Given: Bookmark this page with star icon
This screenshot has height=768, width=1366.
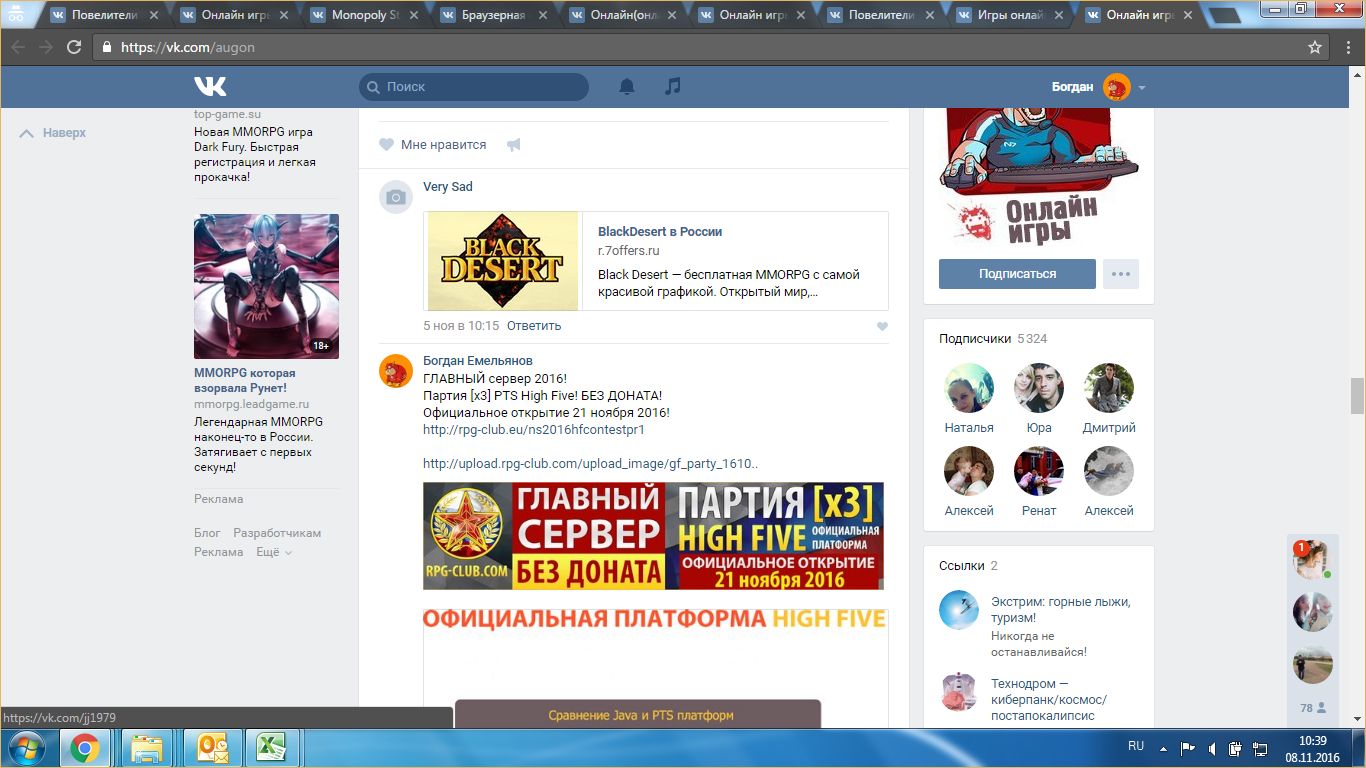Looking at the screenshot, I should (x=1315, y=47).
